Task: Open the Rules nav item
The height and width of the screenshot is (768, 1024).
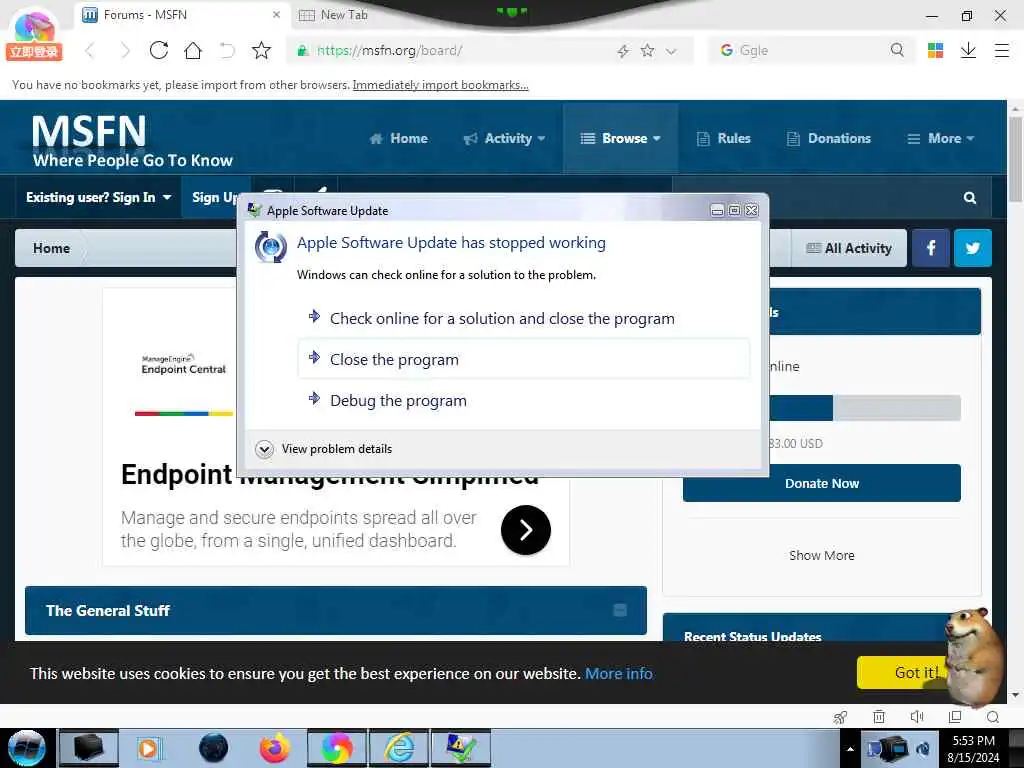Action: tap(724, 138)
